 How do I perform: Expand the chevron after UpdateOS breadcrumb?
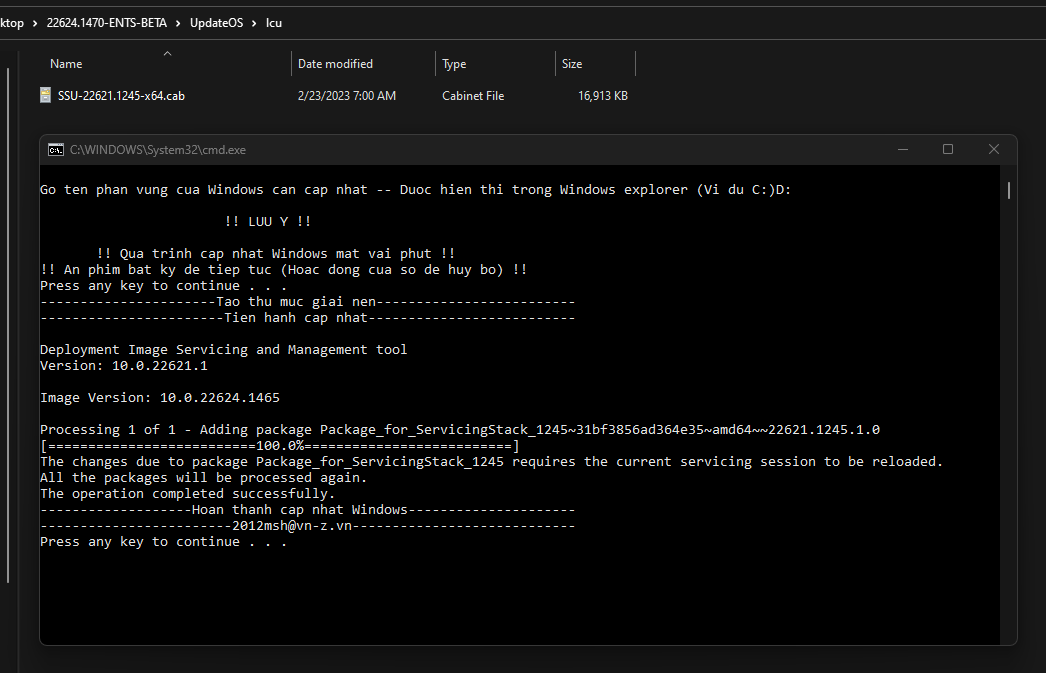[254, 23]
